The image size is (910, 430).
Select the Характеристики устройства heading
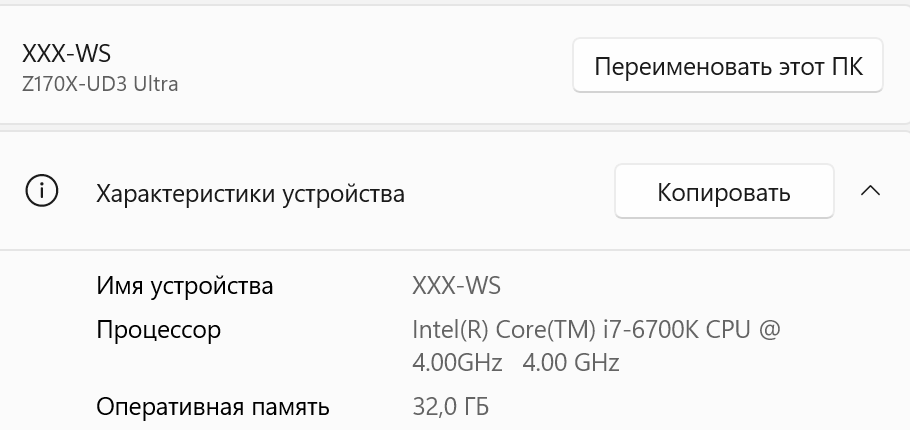tap(250, 193)
